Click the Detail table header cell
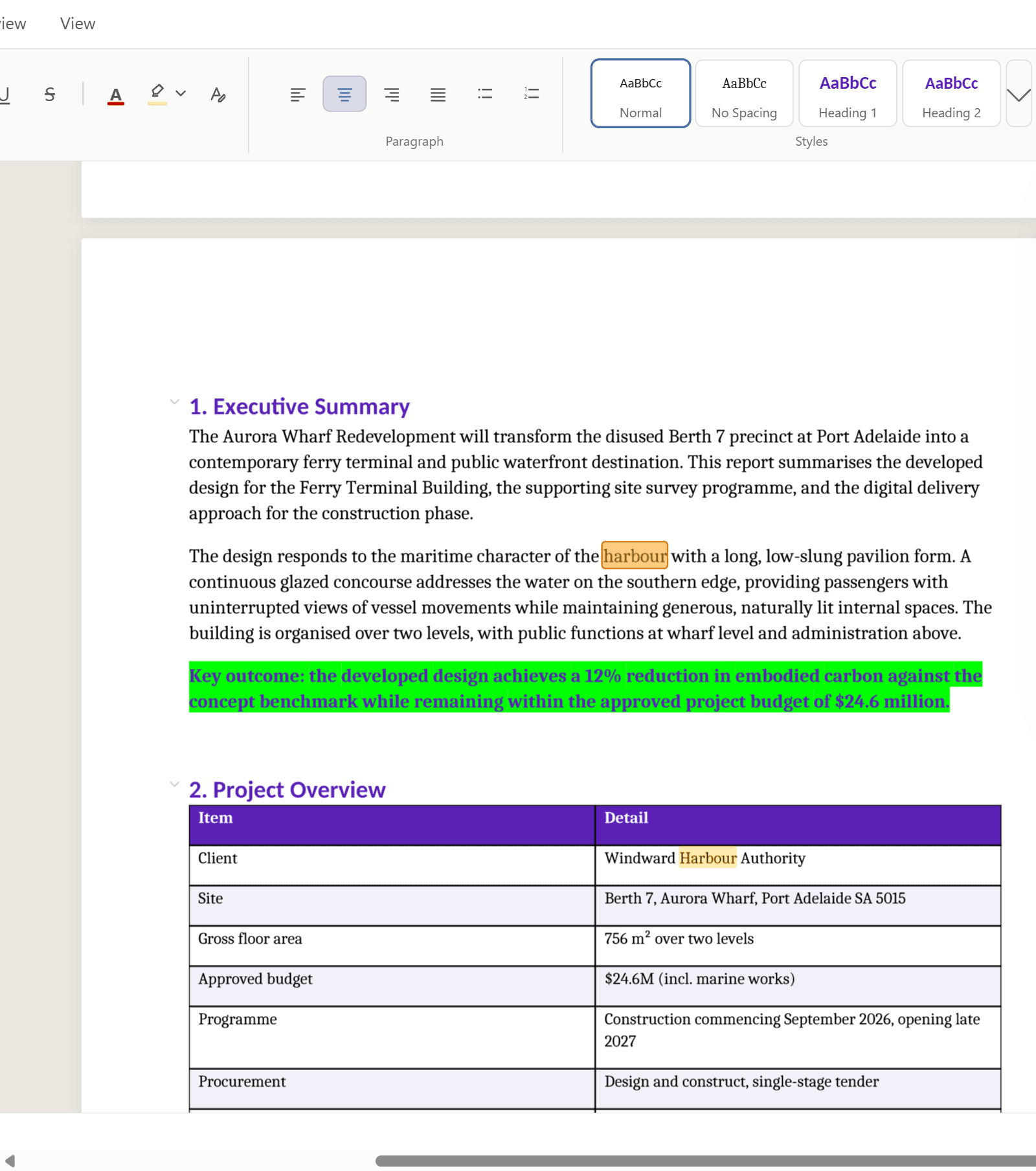This screenshot has width=1036, height=1171. [x=798, y=825]
